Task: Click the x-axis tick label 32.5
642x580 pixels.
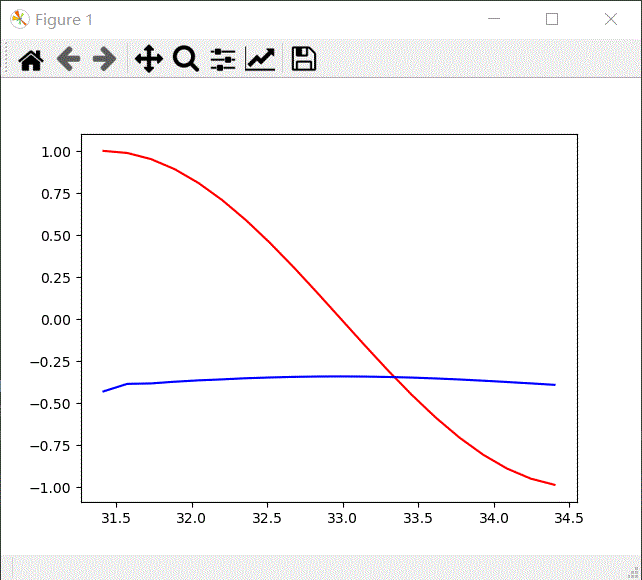Action: tap(267, 519)
